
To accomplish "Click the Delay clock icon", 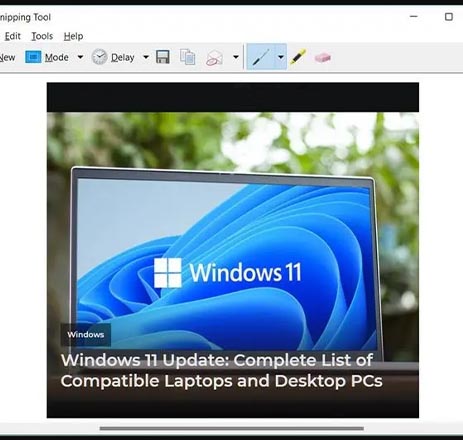I will [99, 57].
